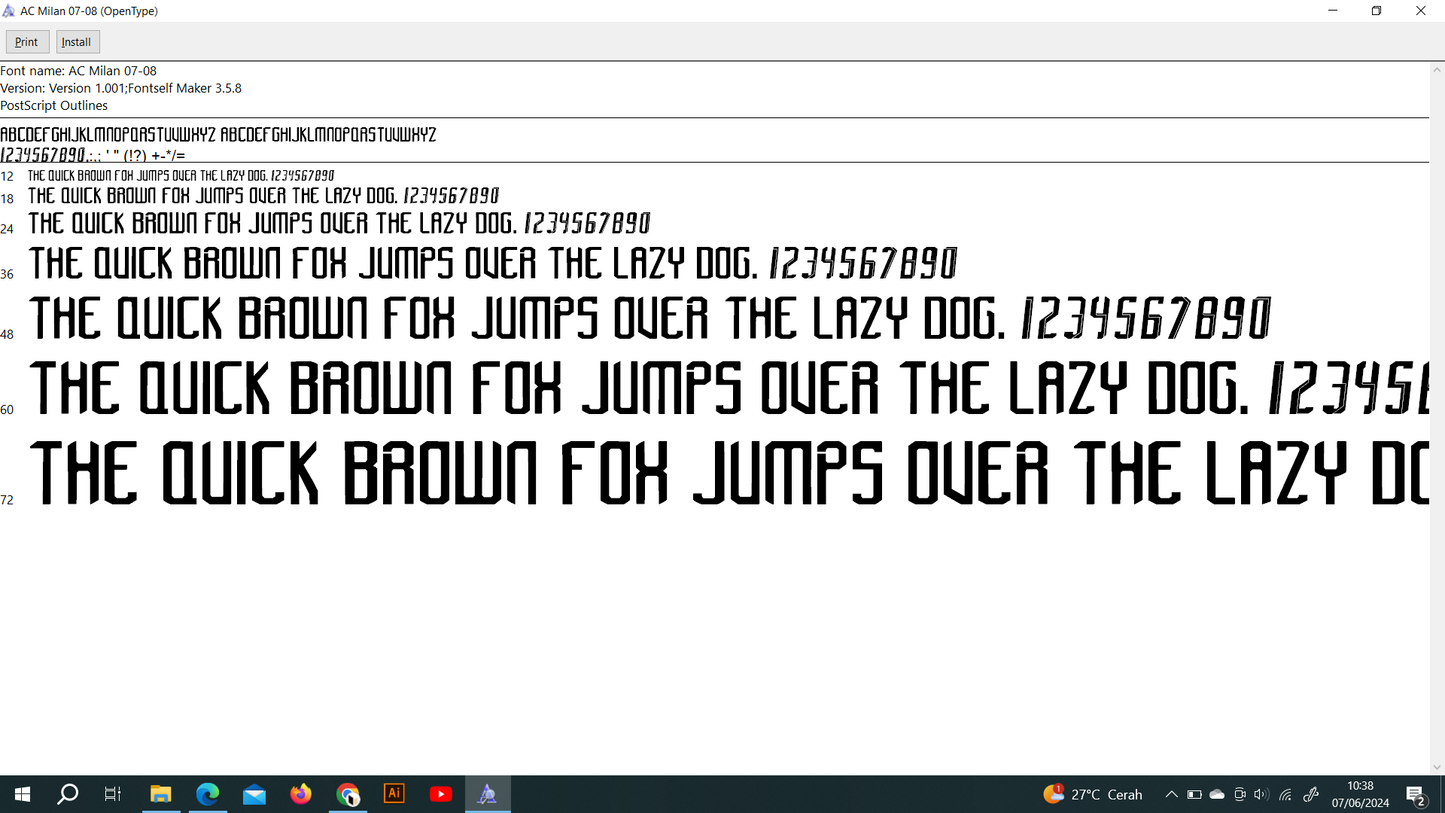Launch Firefox from the taskbar

coord(301,794)
